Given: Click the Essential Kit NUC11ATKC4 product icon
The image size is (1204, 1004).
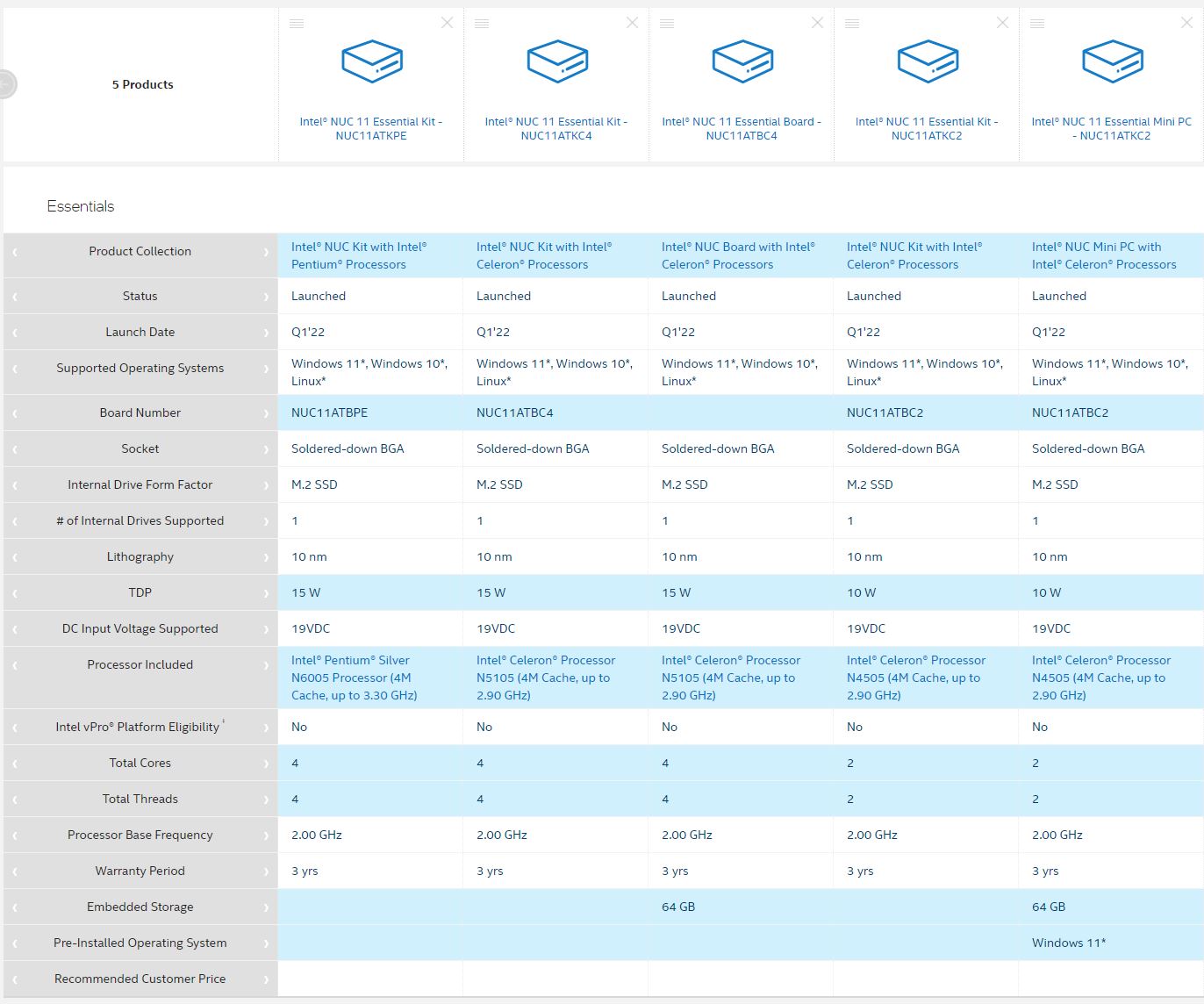Looking at the screenshot, I should point(557,61).
